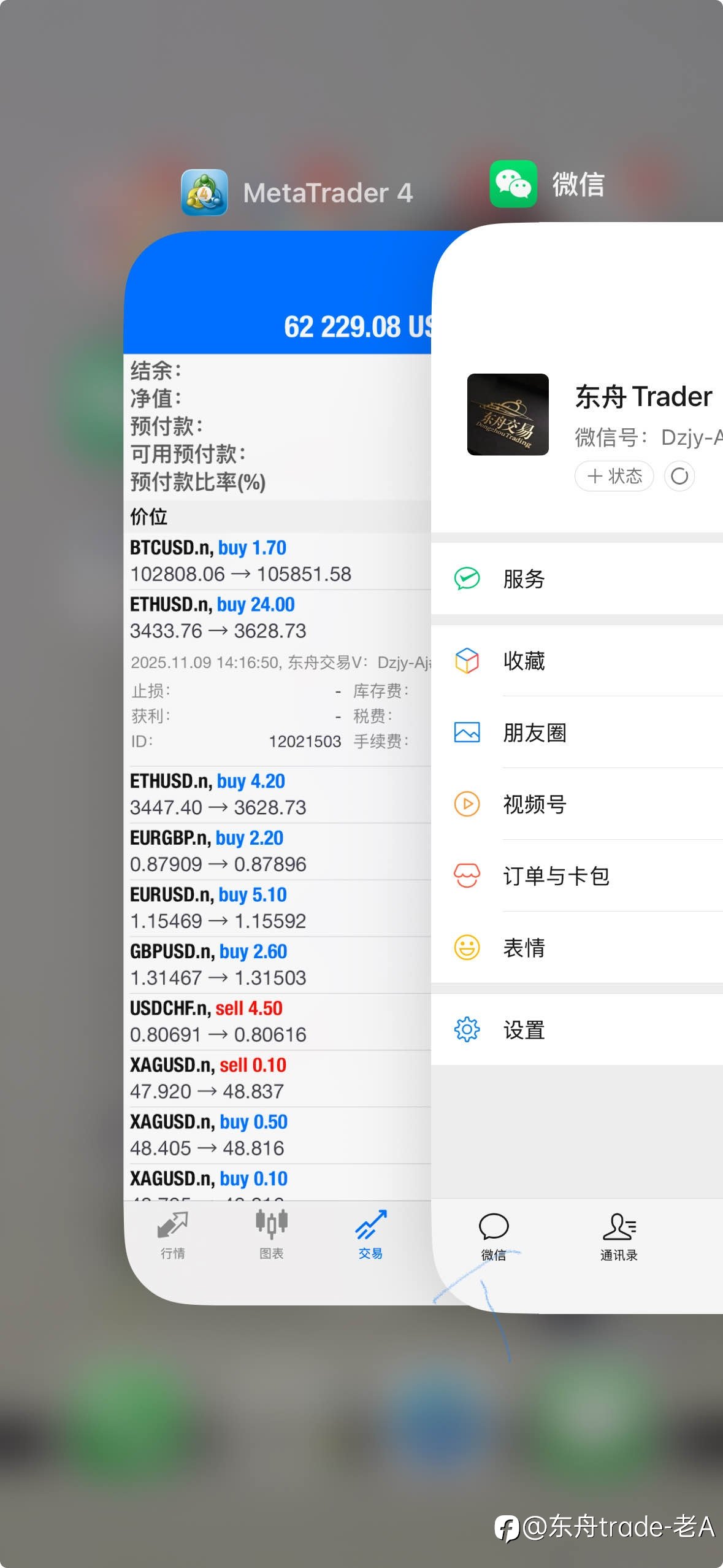
Task: Tap the WeChat app icon
Action: point(513,184)
